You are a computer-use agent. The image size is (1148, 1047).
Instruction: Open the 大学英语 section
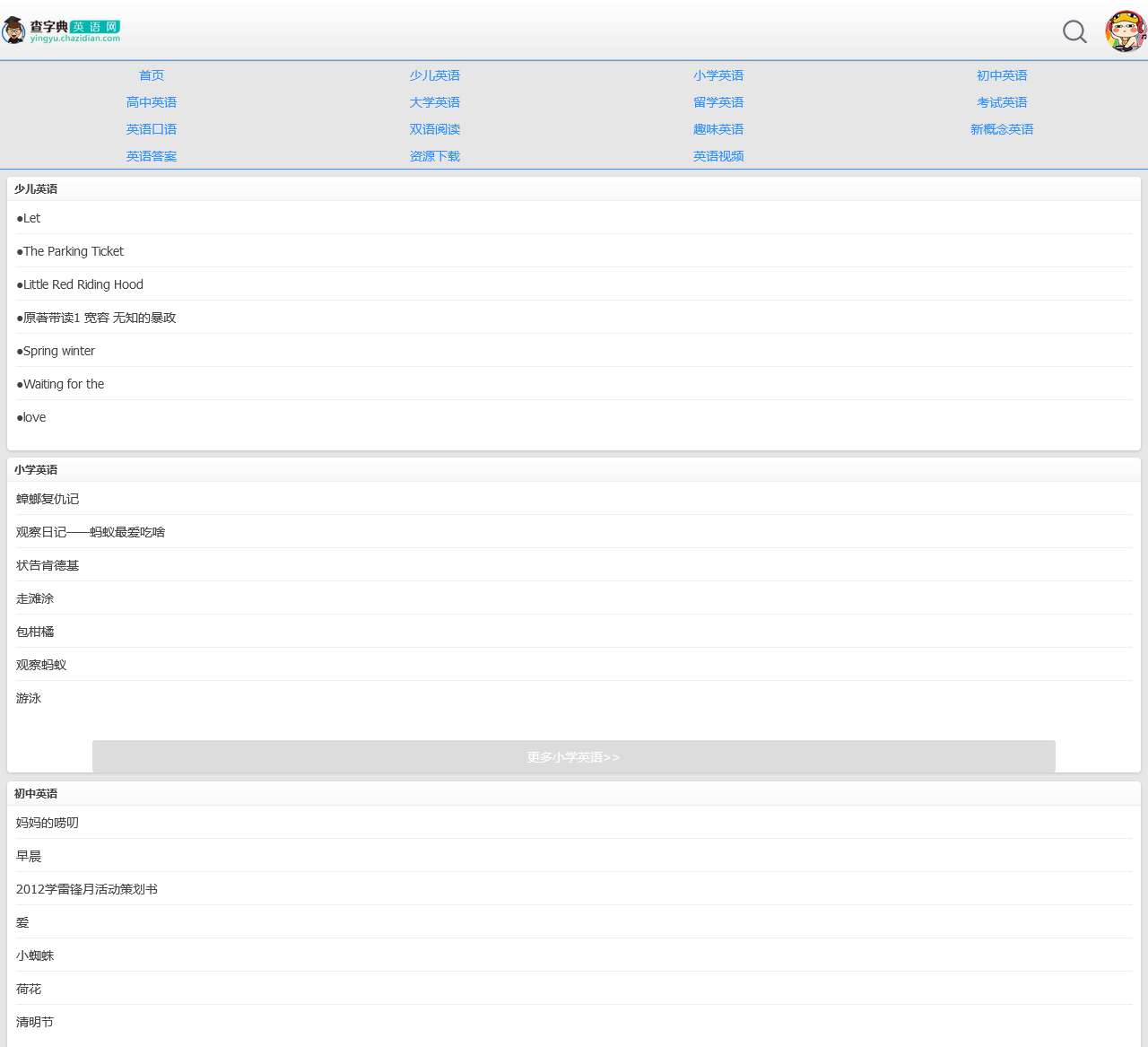pyautogui.click(x=435, y=102)
